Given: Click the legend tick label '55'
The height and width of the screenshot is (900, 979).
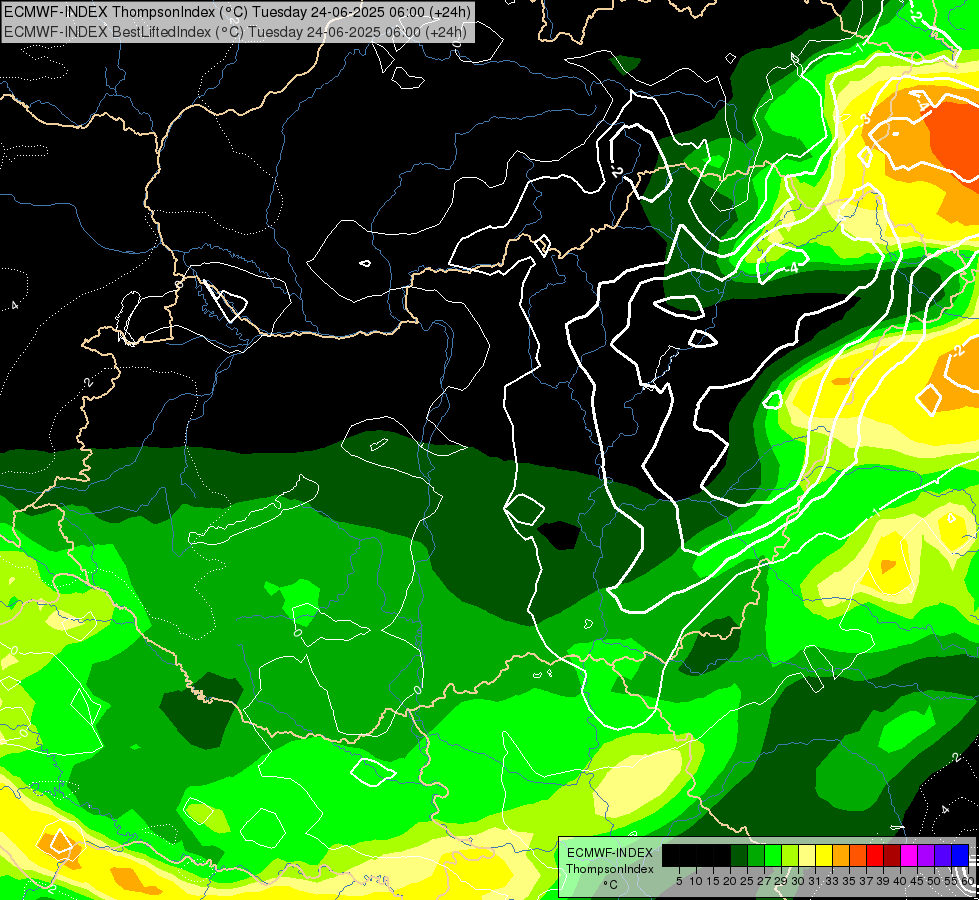Looking at the screenshot, I should click(952, 881).
